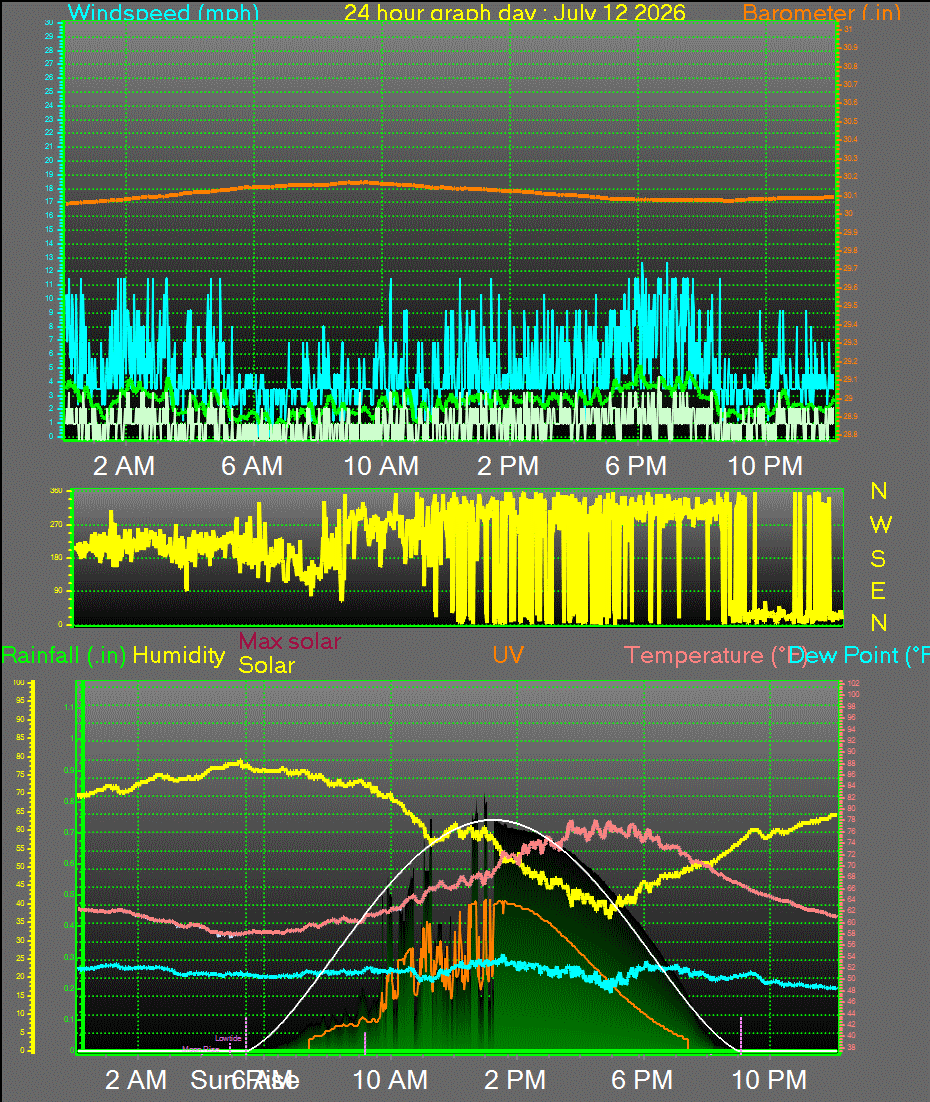
Task: Click the S compass letter
Action: coord(878,558)
